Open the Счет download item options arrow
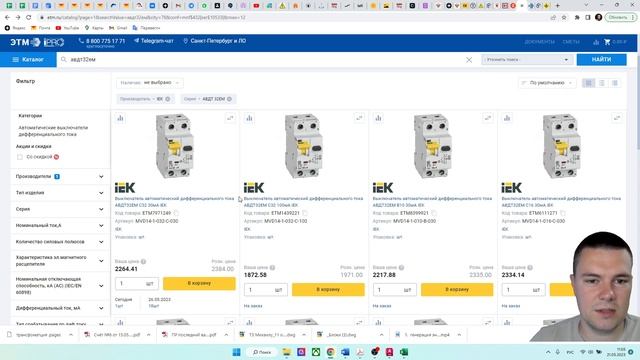Screen dimensions: 640x360 coord(149,335)
